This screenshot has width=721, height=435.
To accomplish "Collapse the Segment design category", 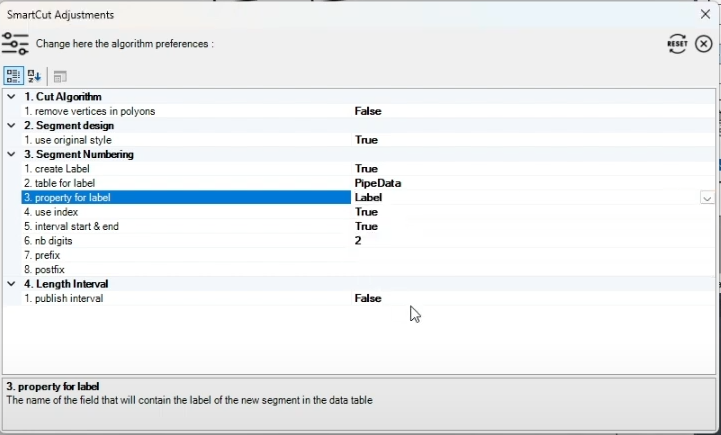I will point(11,126).
